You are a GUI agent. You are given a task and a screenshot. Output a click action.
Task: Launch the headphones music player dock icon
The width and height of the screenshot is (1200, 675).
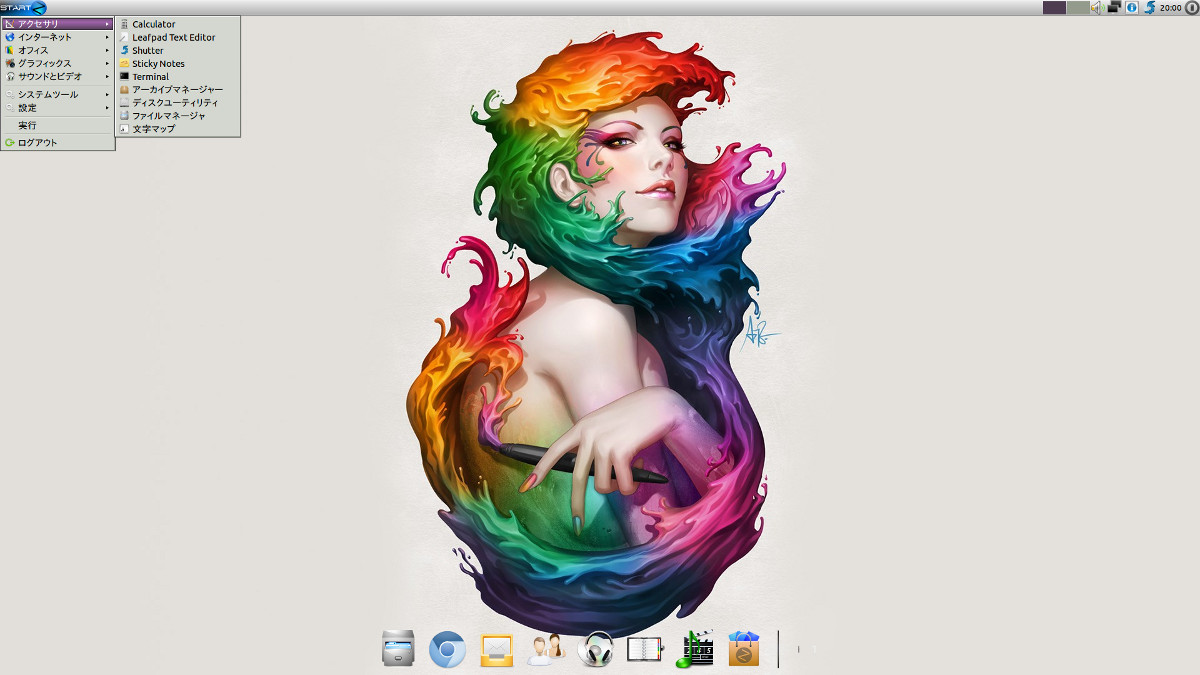coord(596,650)
